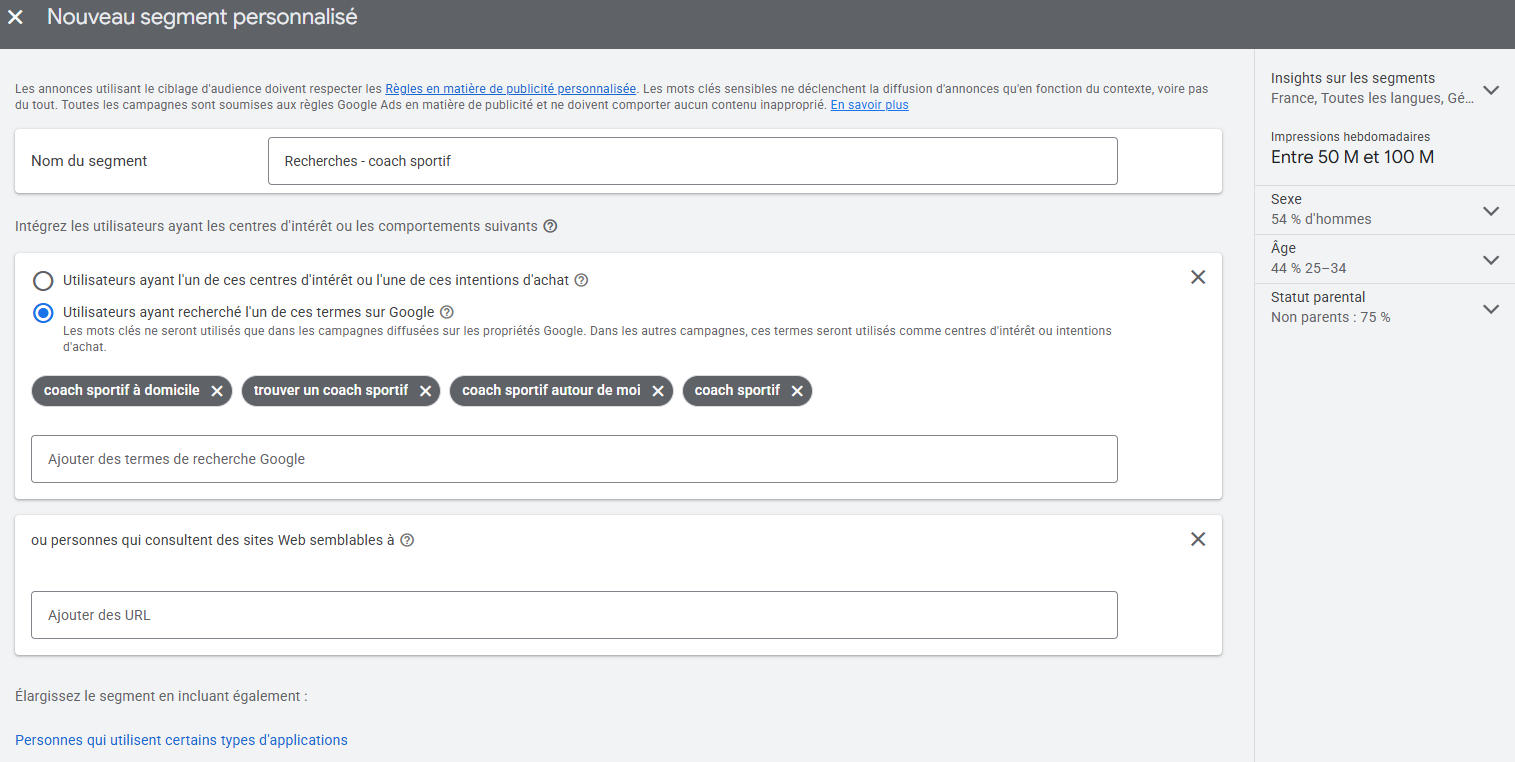
Task: Remove the similar websites section with X
Action: (x=1198, y=539)
